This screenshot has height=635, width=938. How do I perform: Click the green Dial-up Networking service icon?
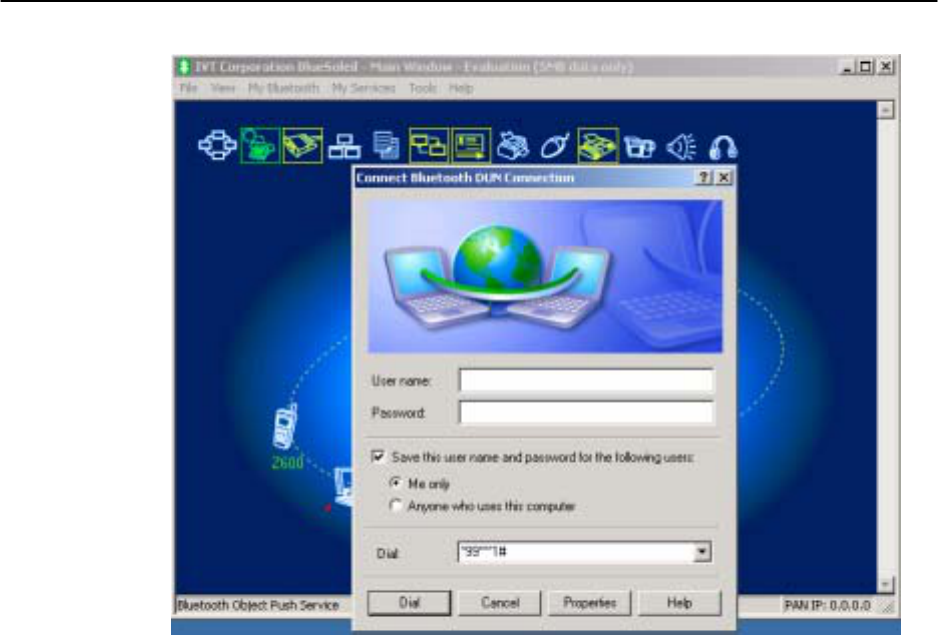click(260, 145)
